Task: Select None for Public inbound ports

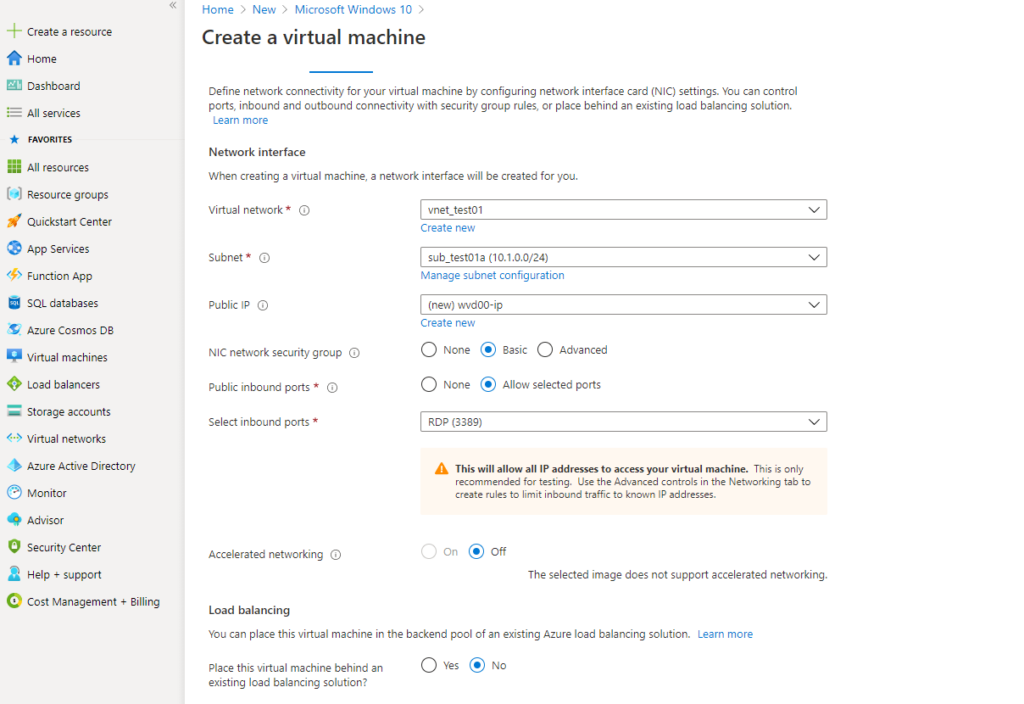Action: point(428,385)
